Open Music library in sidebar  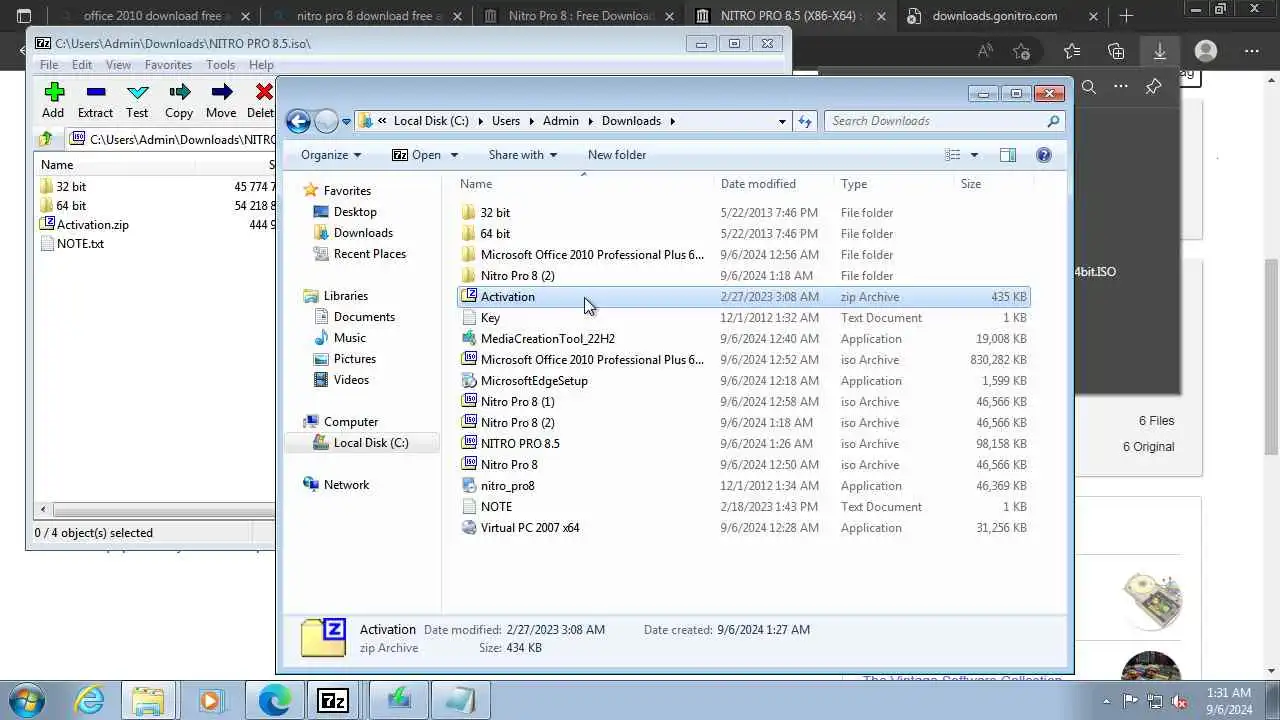(x=349, y=338)
